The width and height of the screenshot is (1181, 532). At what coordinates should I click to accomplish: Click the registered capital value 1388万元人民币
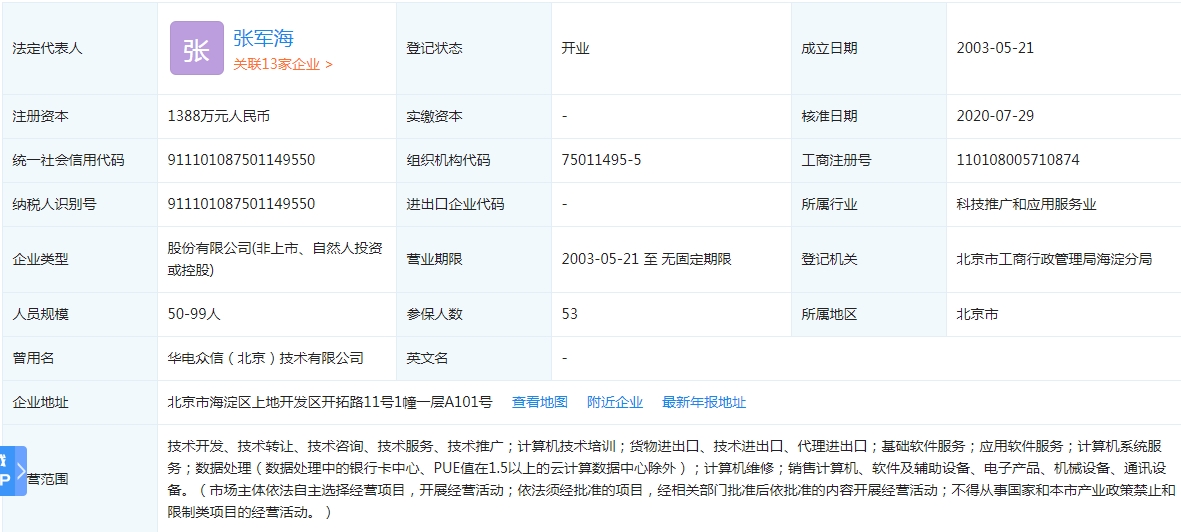pos(218,116)
